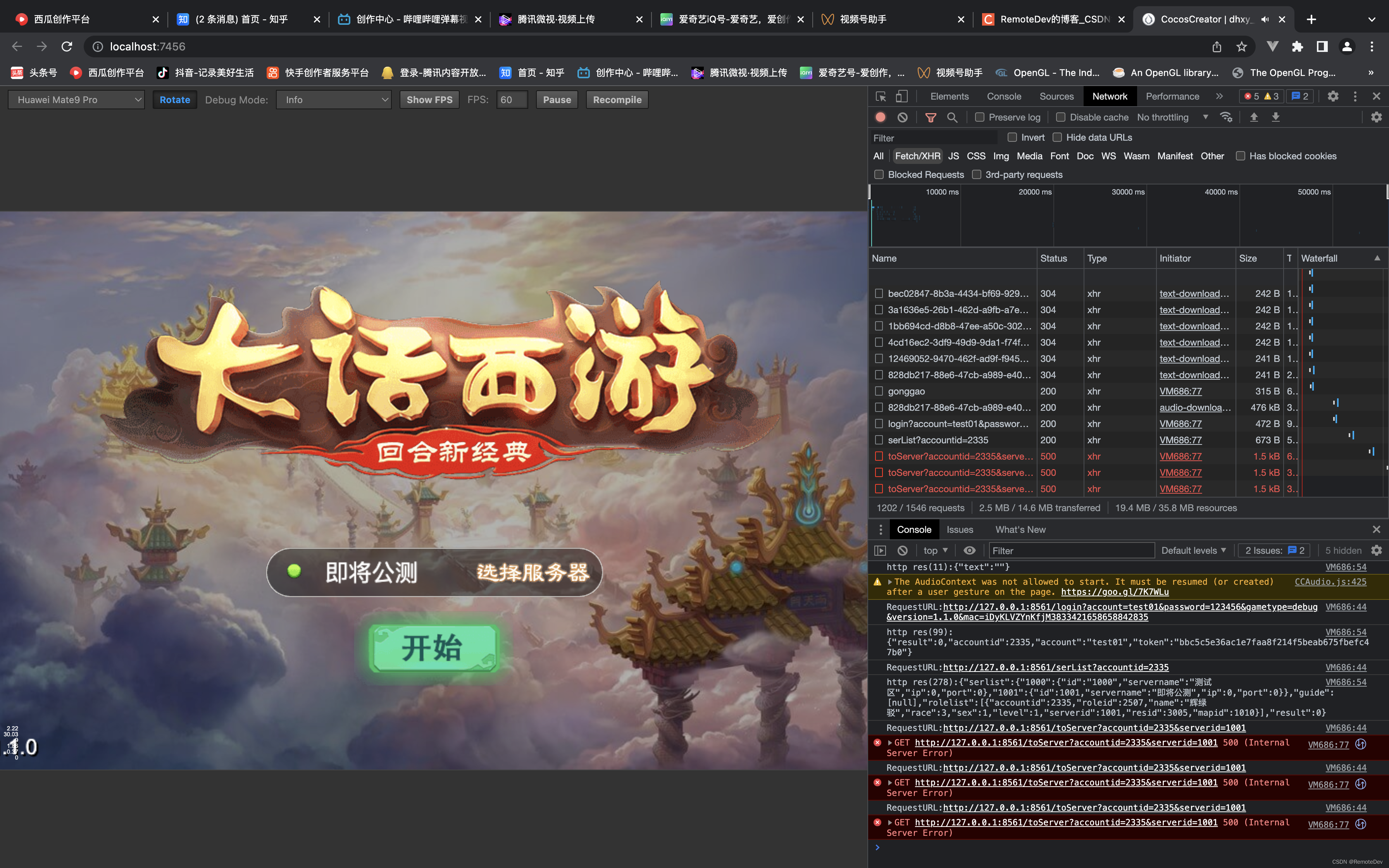Open network conditions wifi icon
1389x868 pixels.
[x=1226, y=117]
